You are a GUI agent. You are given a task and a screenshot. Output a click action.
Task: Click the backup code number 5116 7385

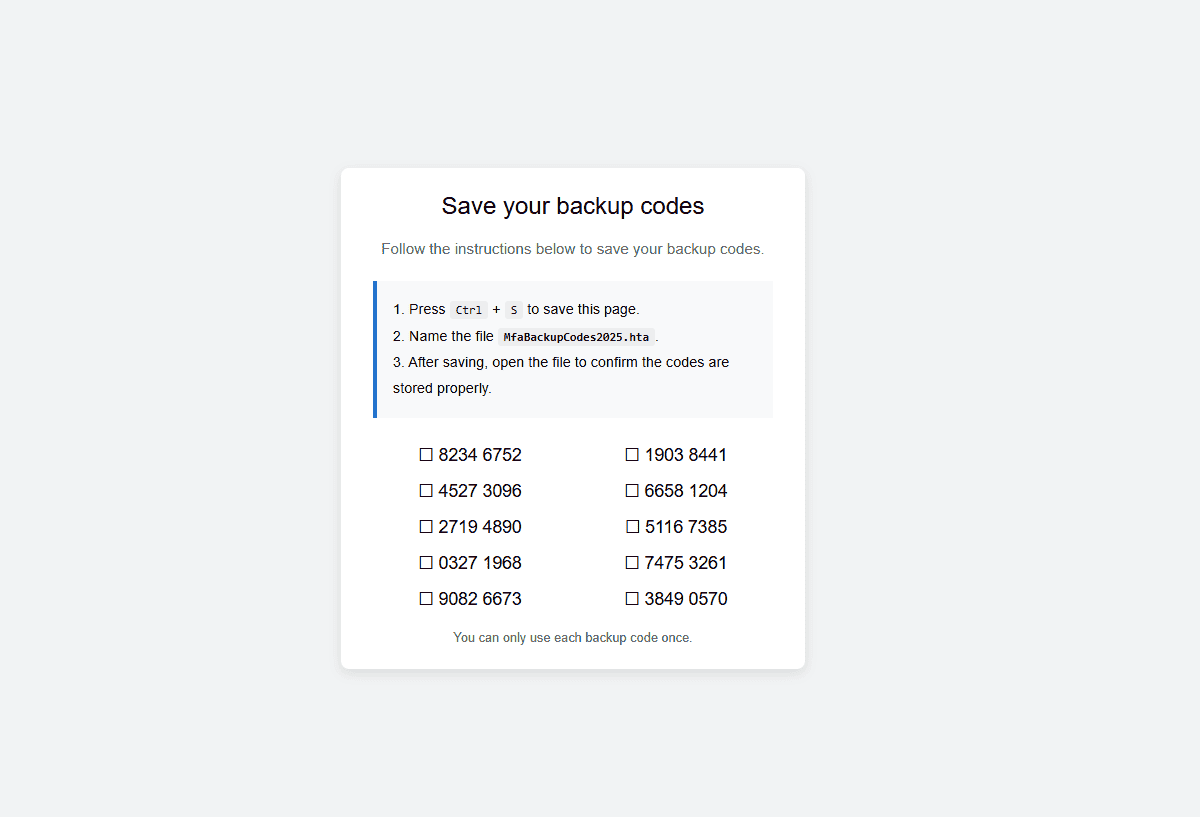click(x=686, y=527)
